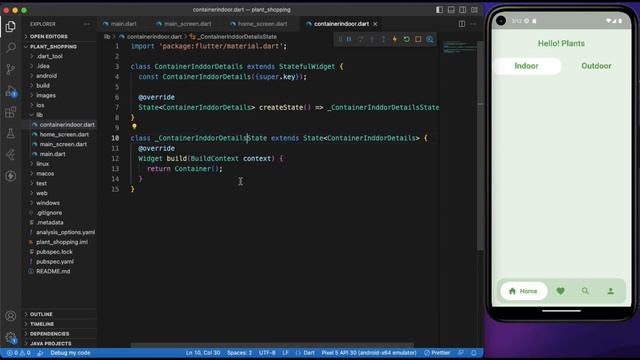Open the Manage gear in activity bar
Screen dimensions: 640x360
pyautogui.click(x=11, y=338)
